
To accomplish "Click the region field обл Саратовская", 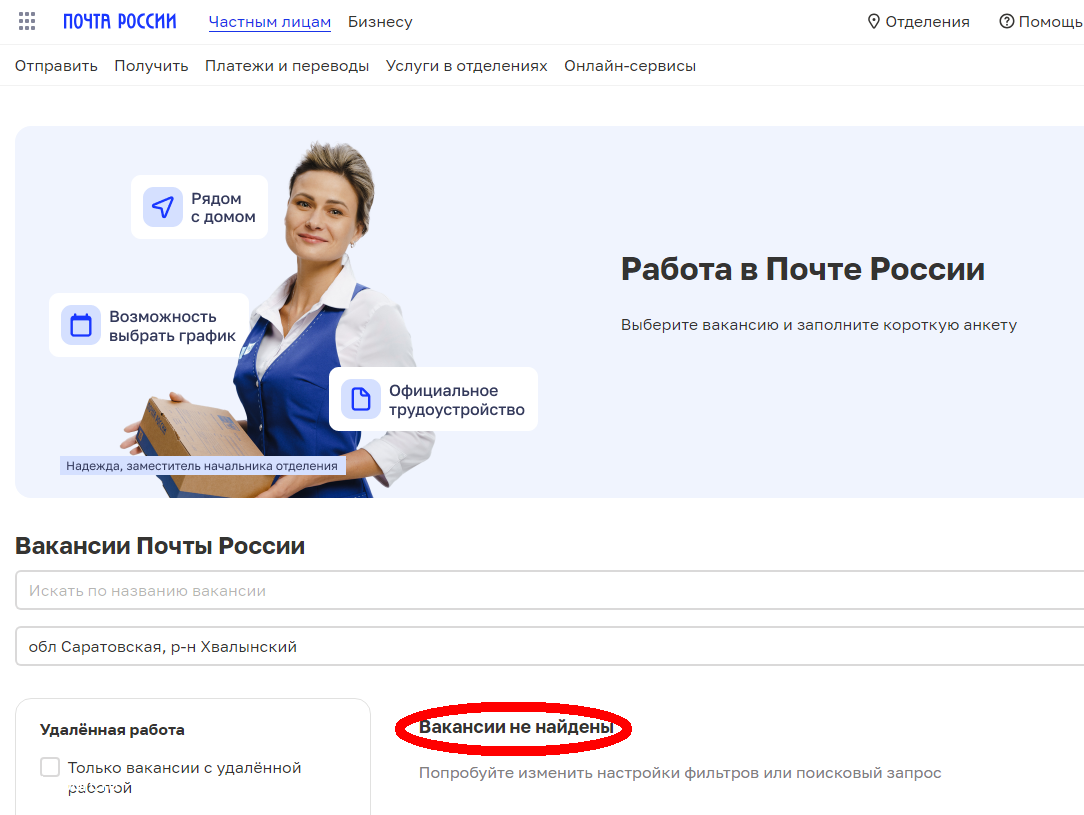I will click(x=550, y=646).
